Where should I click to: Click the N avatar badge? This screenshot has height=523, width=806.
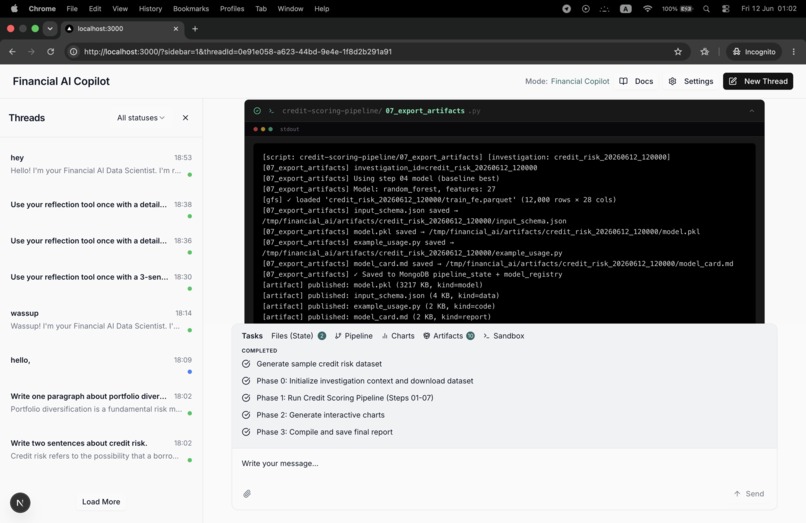tap(20, 502)
